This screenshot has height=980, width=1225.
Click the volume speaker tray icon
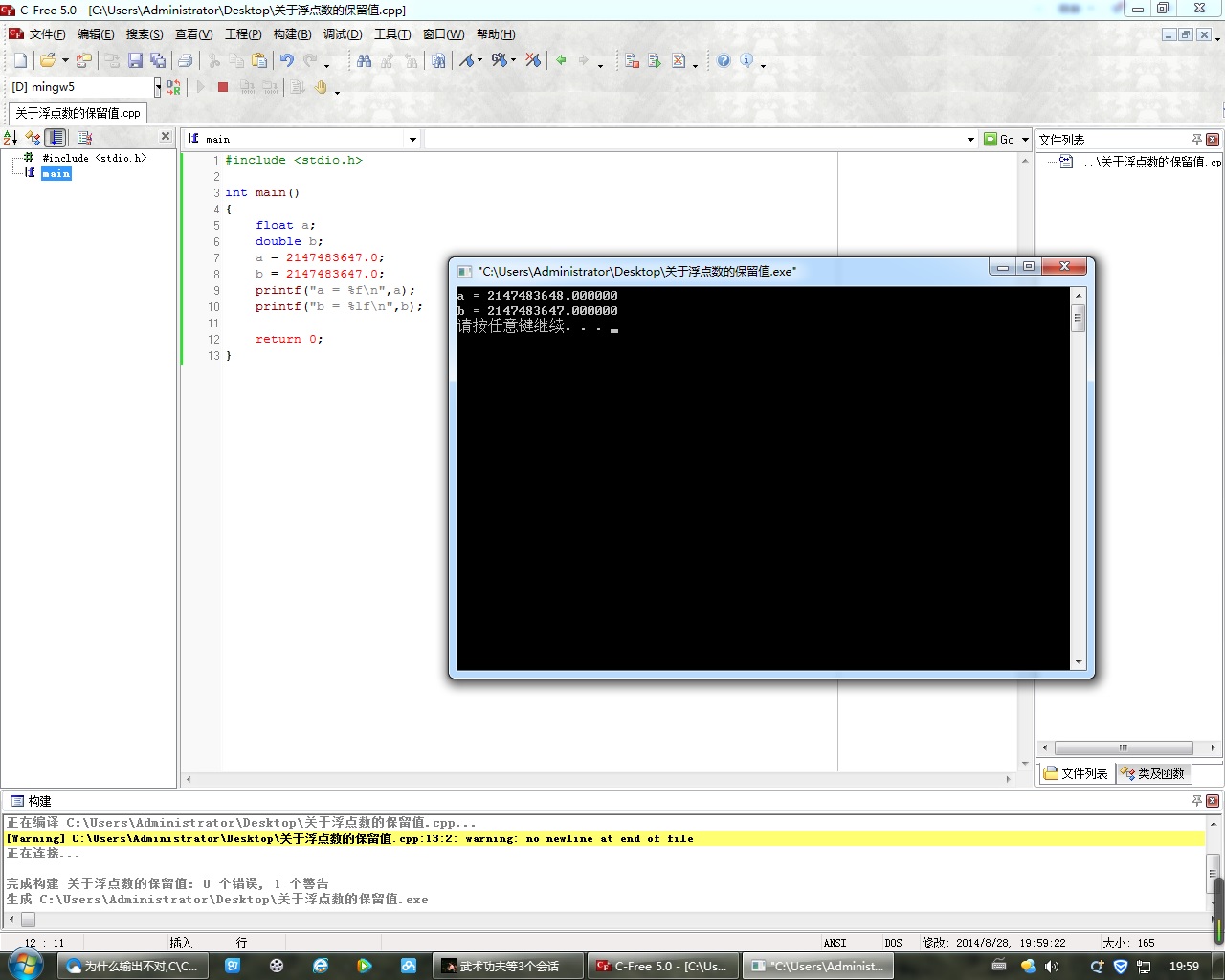pos(1052,966)
